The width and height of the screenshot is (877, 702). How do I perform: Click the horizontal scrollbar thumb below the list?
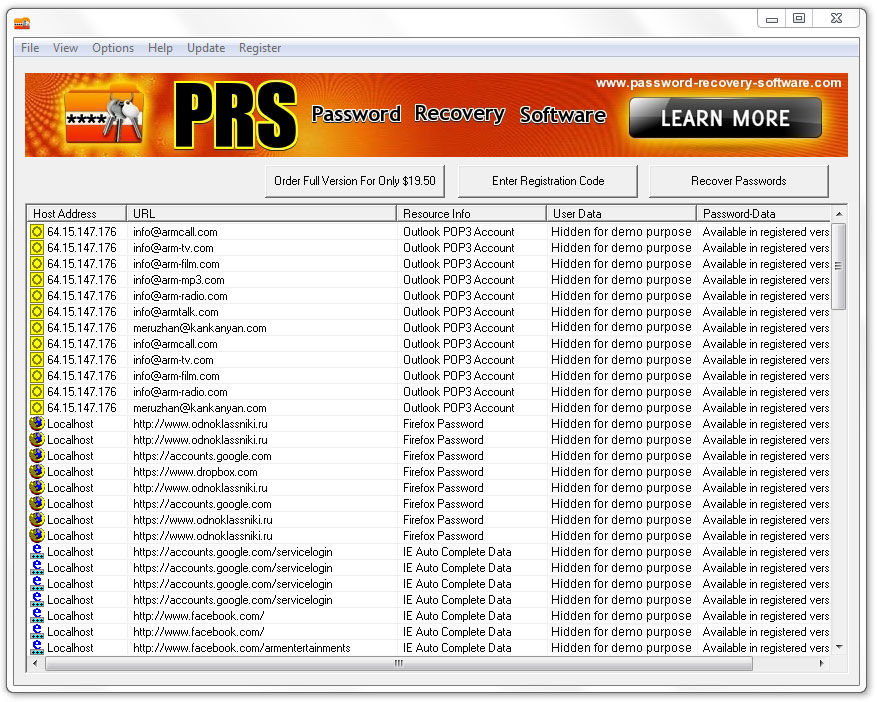point(398,663)
